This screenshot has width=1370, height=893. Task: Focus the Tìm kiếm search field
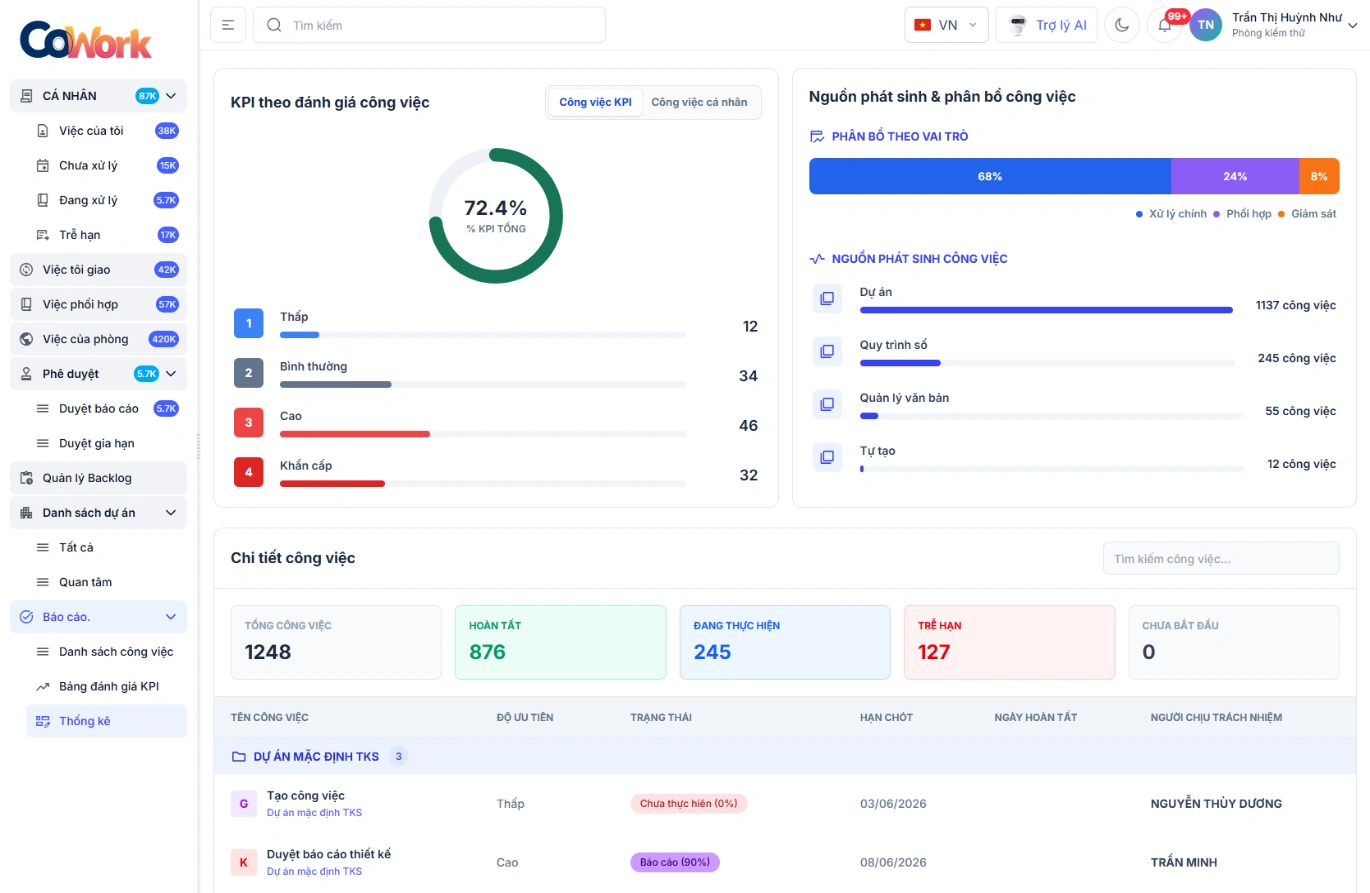(429, 25)
